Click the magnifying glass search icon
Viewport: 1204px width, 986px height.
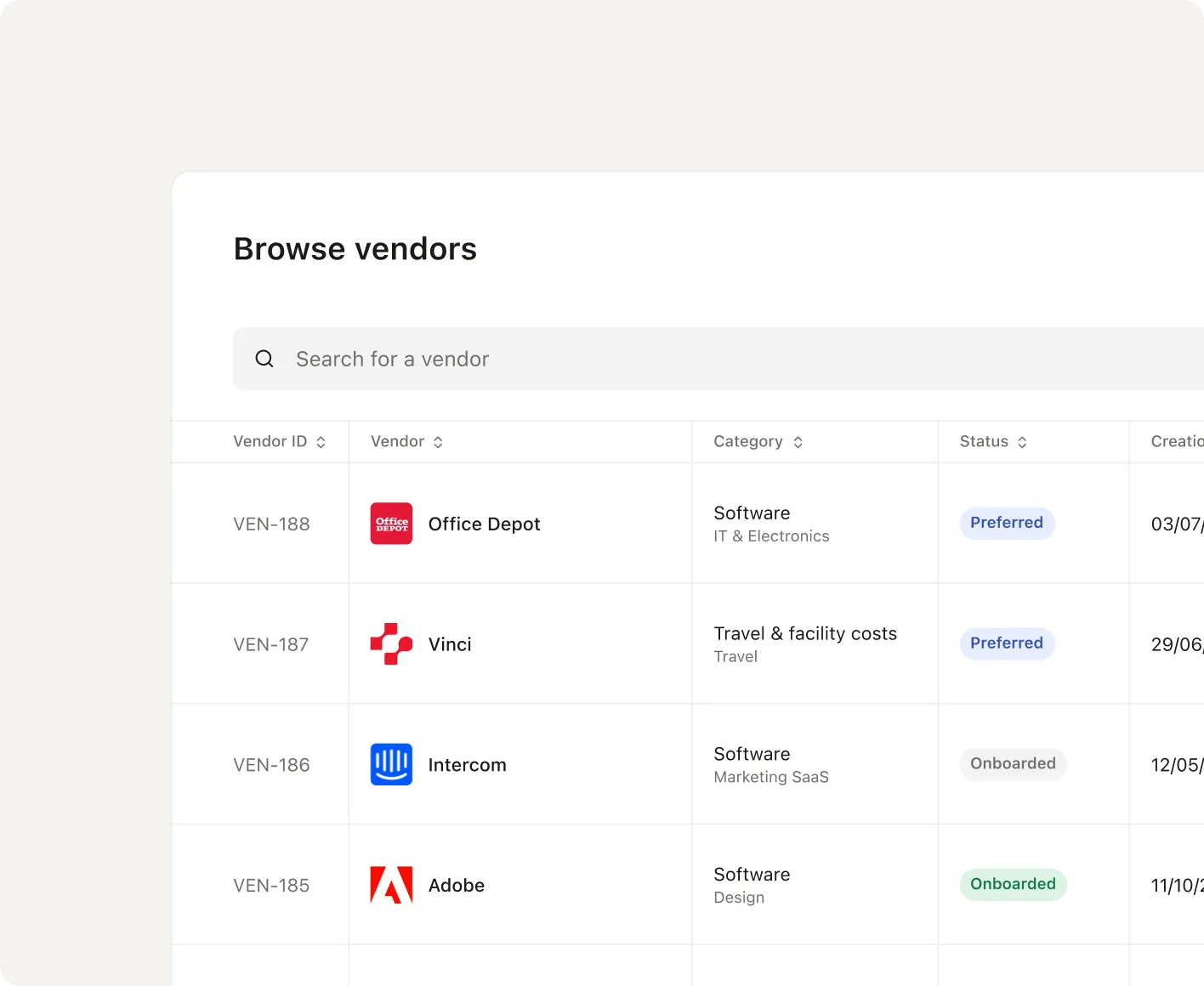(x=264, y=358)
